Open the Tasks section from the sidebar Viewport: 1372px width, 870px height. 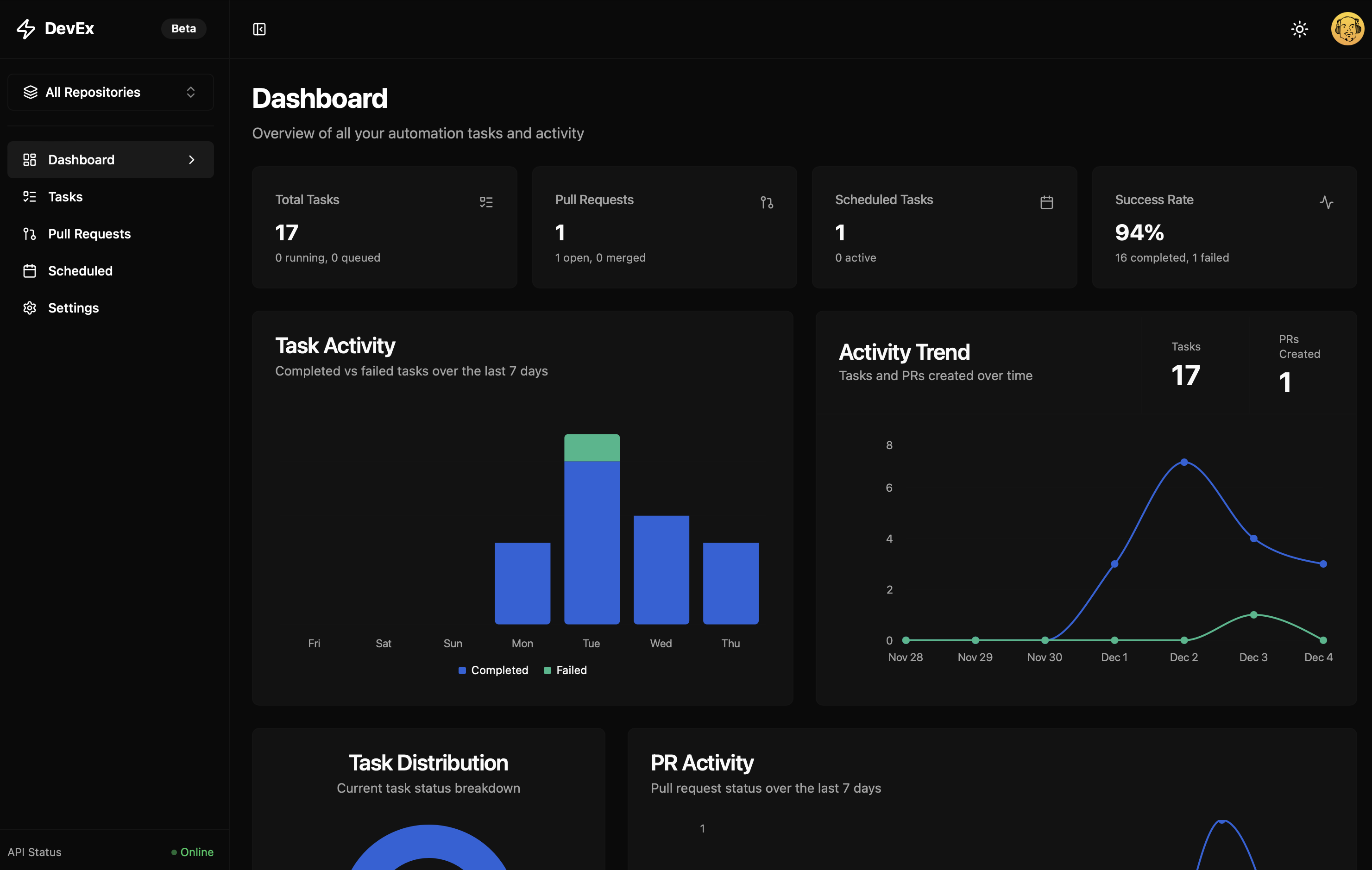click(65, 196)
